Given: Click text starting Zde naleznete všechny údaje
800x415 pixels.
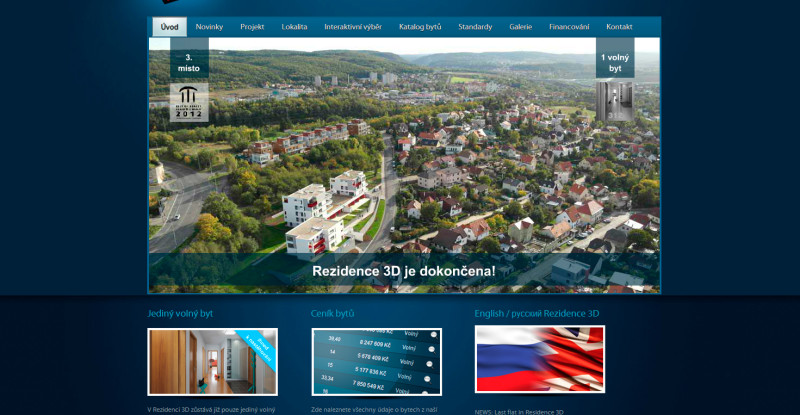Looking at the screenshot, I should pos(374,409).
